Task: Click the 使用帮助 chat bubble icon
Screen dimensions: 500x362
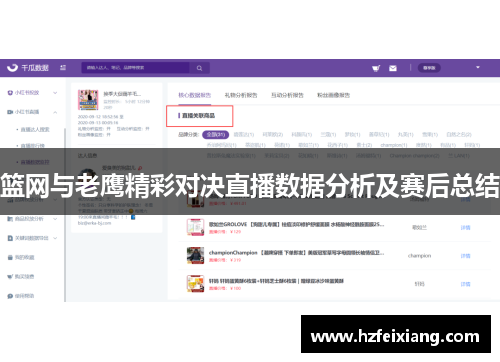Action: point(10,296)
